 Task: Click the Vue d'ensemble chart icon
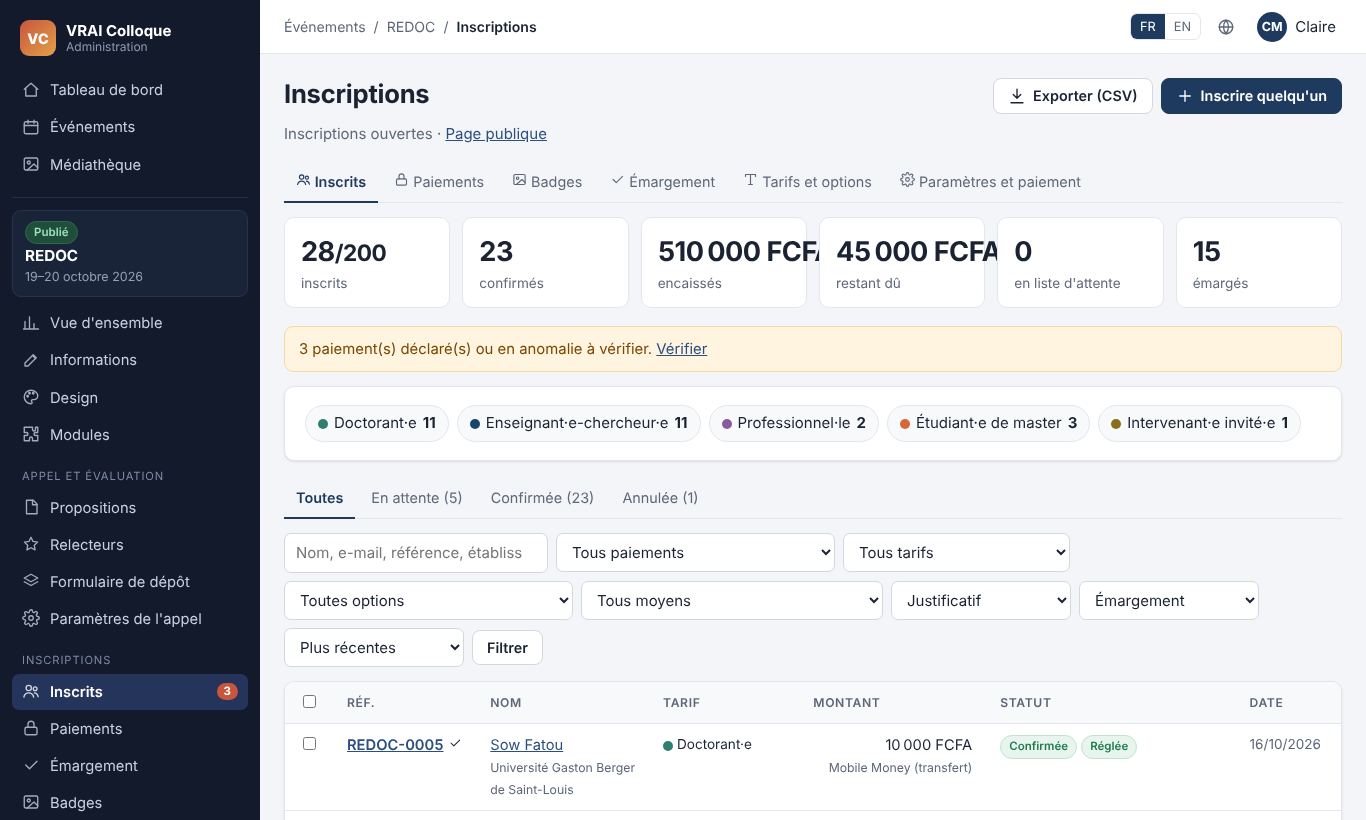click(31, 323)
